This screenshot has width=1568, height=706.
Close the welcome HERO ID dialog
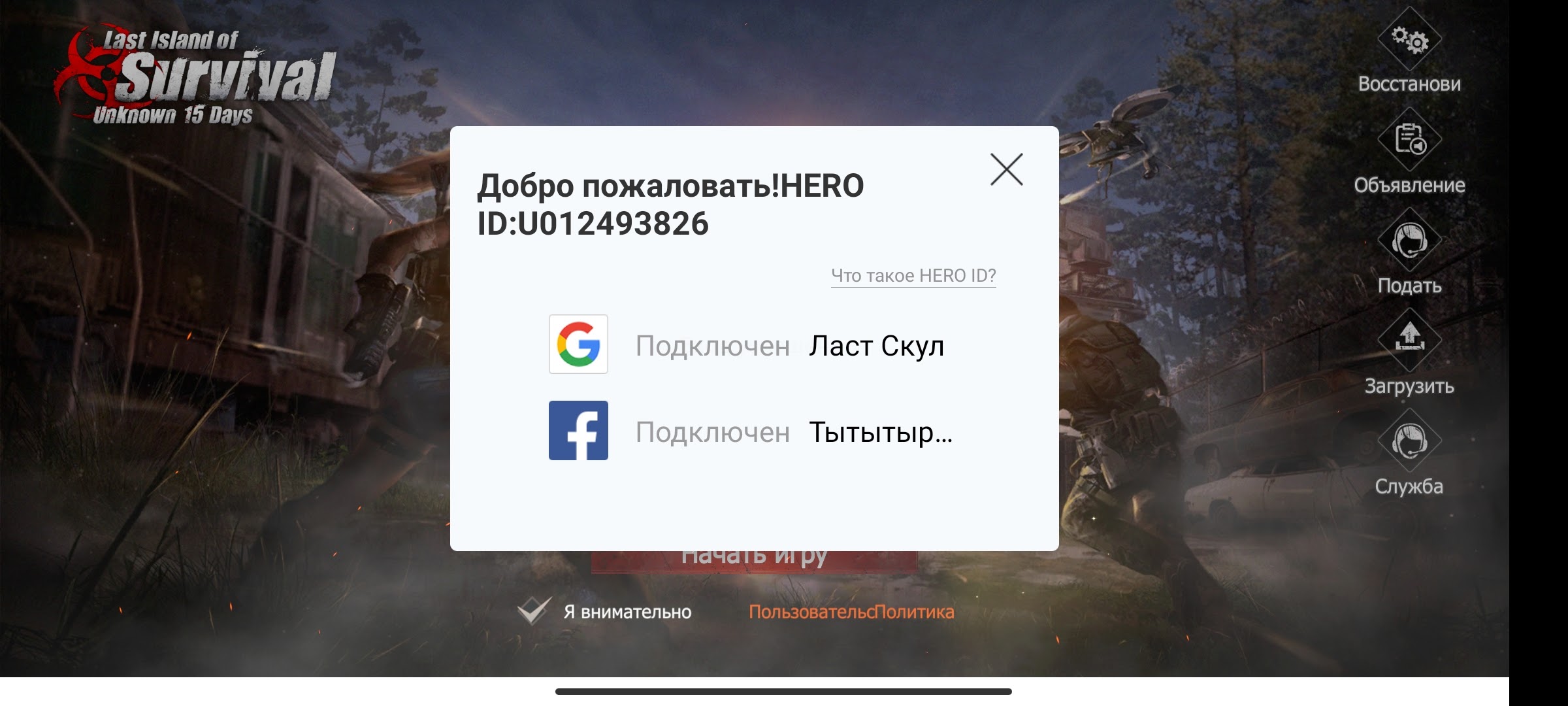pos(1007,168)
